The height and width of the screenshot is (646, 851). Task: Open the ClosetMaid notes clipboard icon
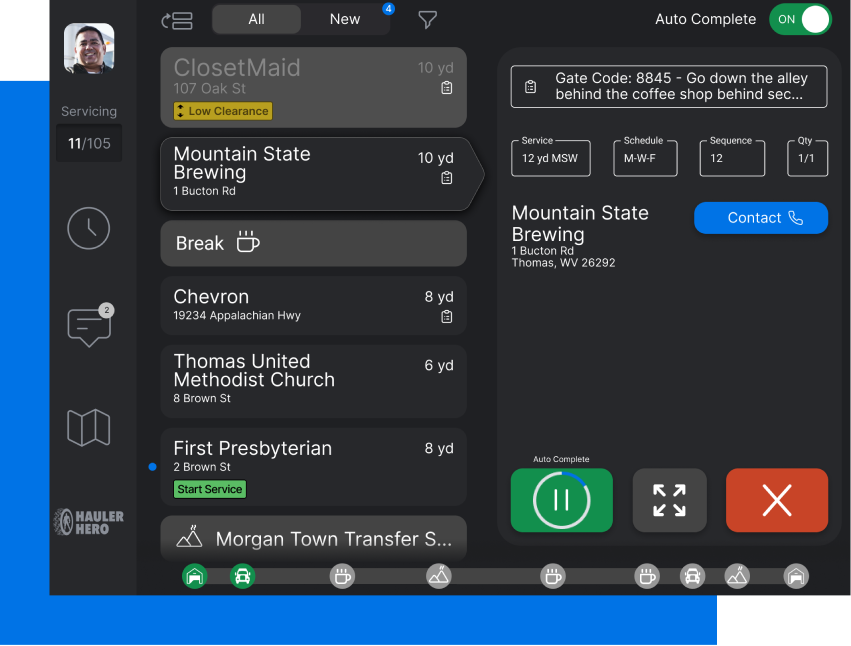click(x=447, y=87)
